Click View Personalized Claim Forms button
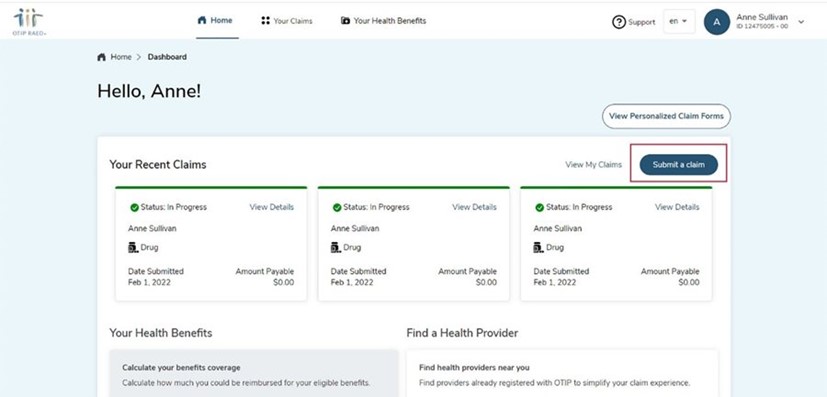This screenshot has height=397, width=827. click(x=666, y=116)
